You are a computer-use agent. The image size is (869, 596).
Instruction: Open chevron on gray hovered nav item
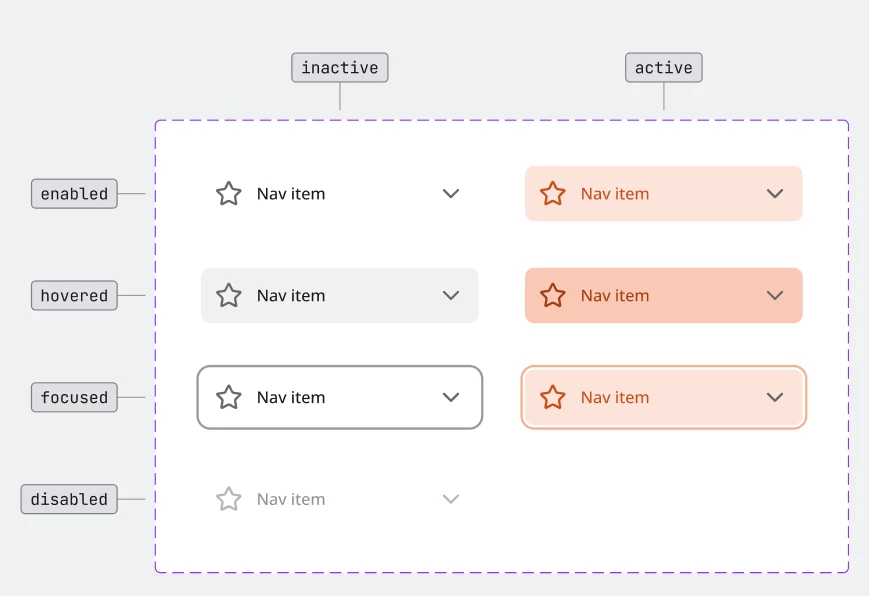pyautogui.click(x=451, y=296)
